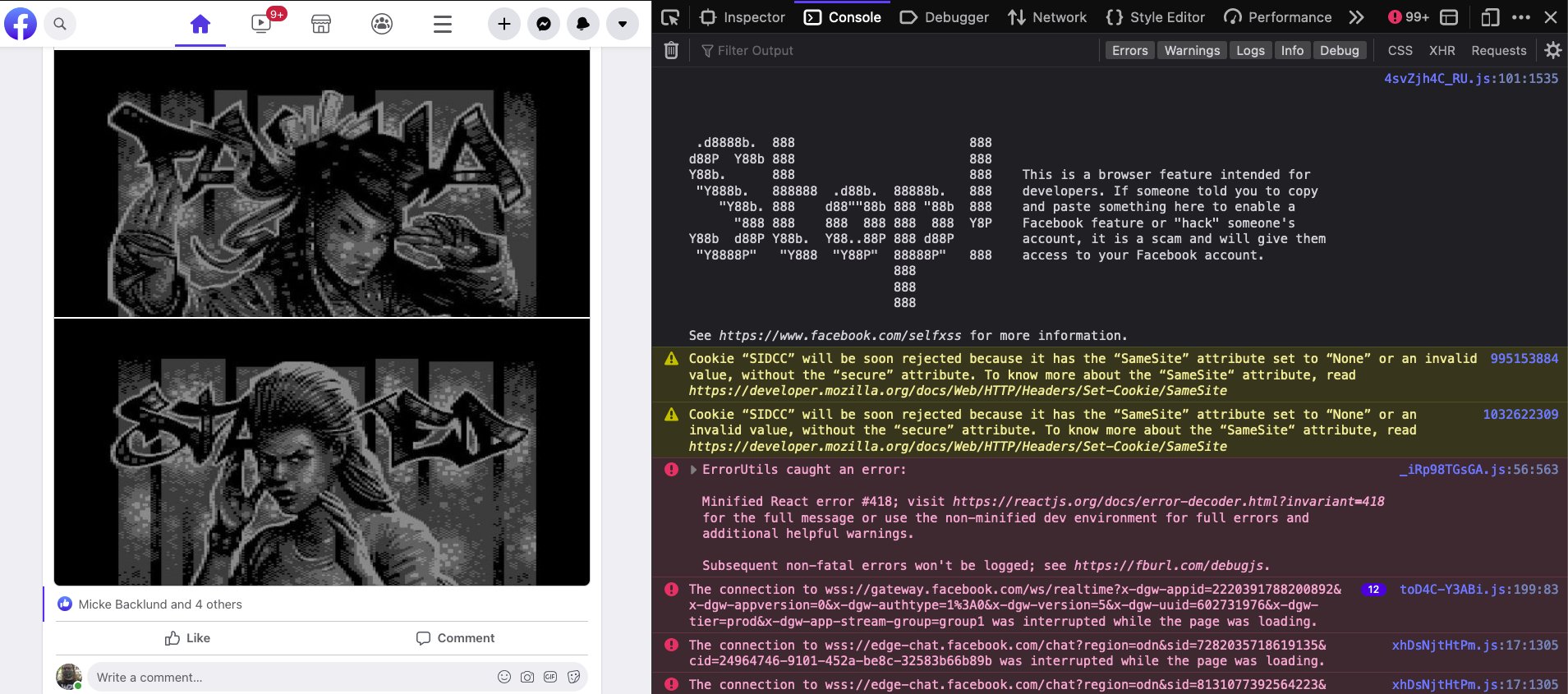Activate element picker in DevTools
Screen dimensions: 1568x694
671,17
